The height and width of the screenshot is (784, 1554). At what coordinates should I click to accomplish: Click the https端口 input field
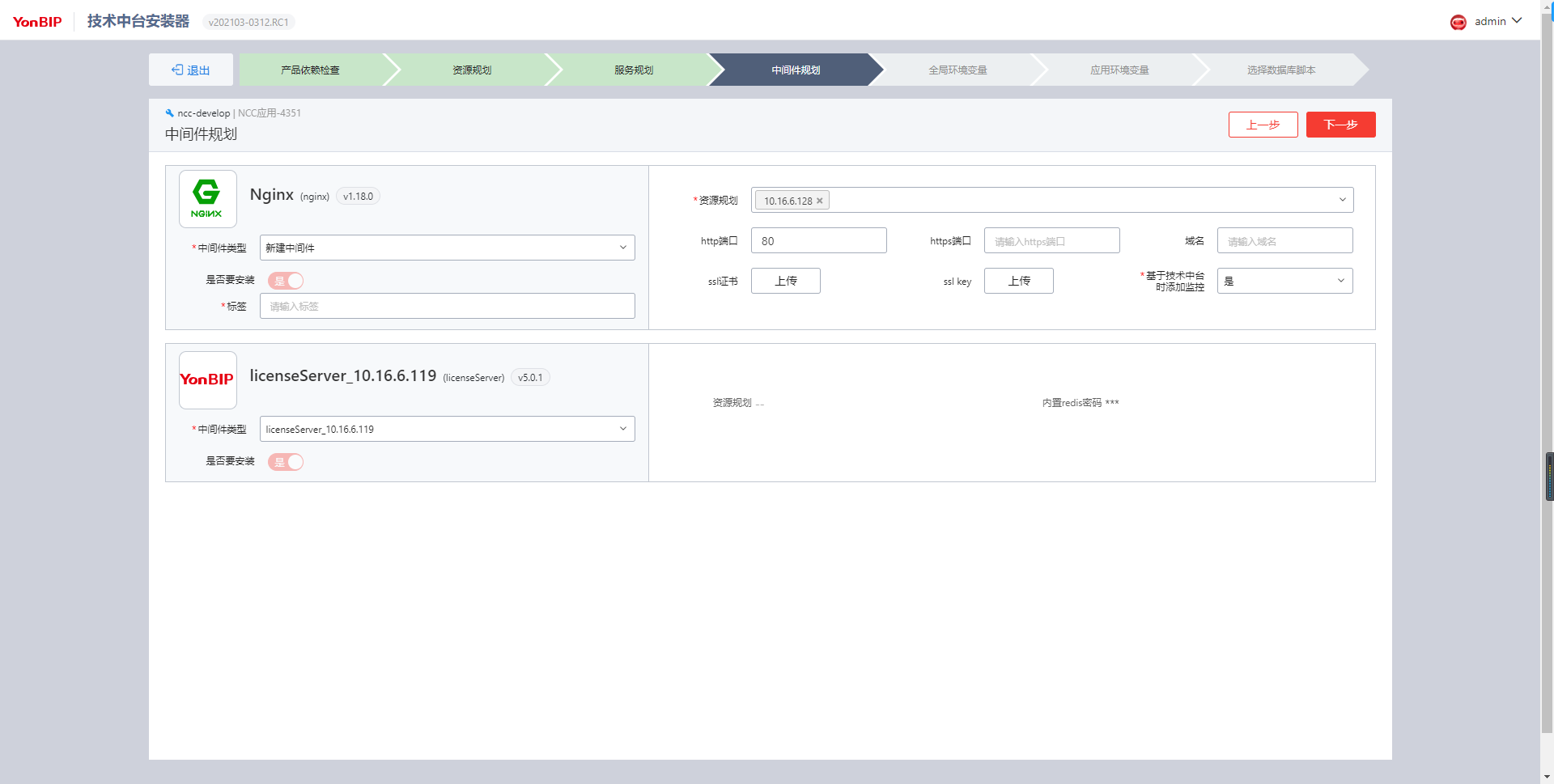click(x=1052, y=240)
